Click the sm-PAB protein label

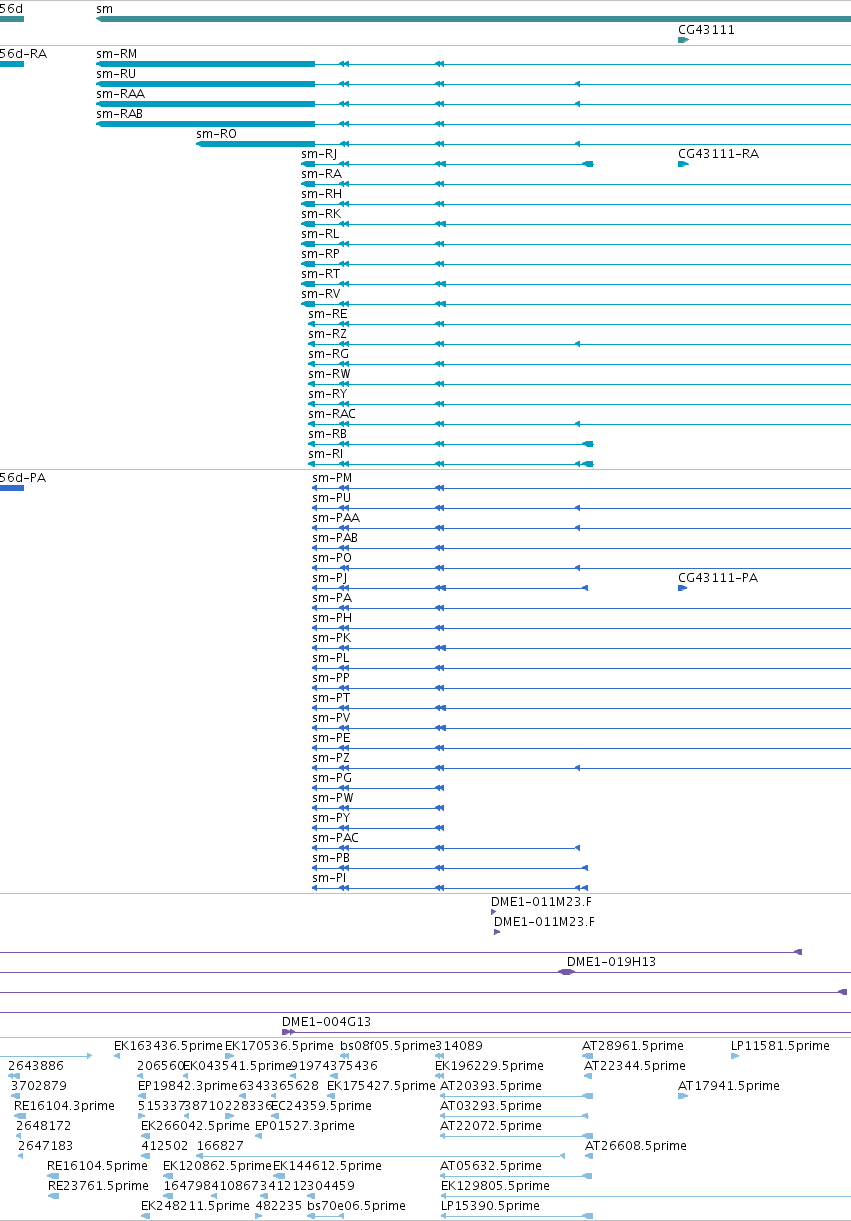pyautogui.click(x=335, y=538)
